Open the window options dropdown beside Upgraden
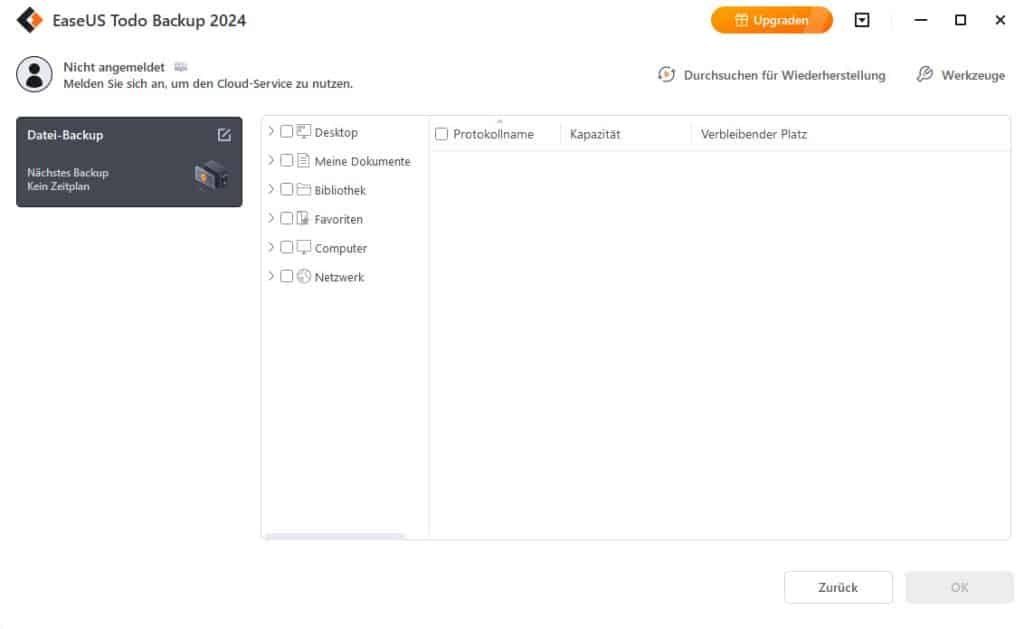Screen dimensions: 1024x629 (861, 19)
